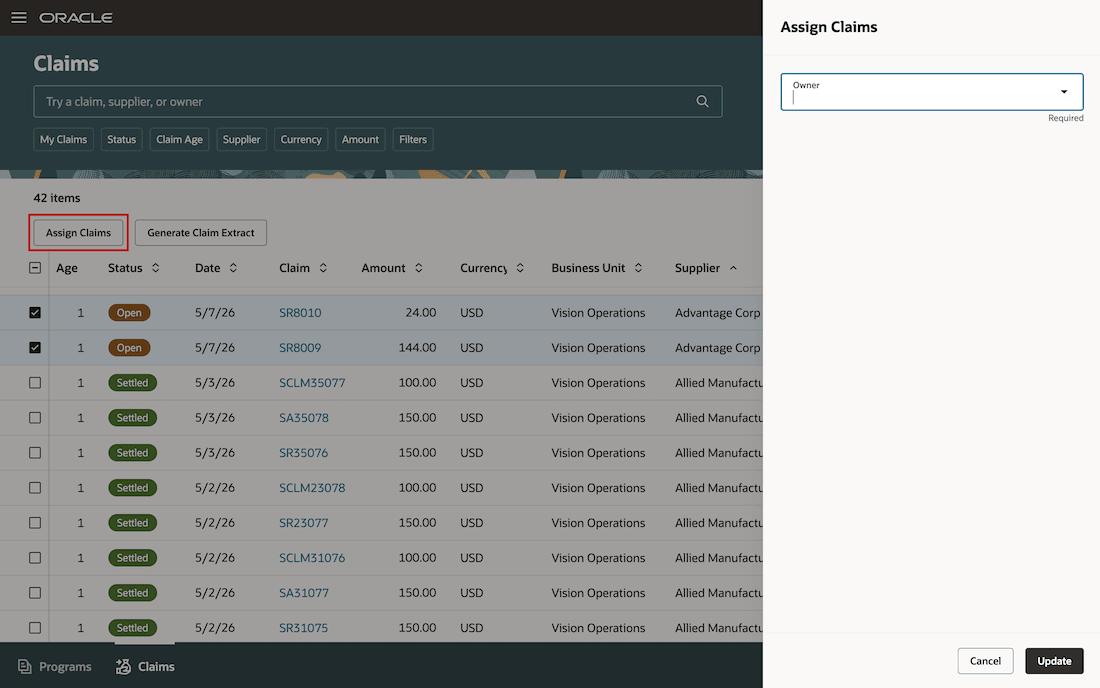Switch to the Programs tab
The image size is (1100, 688).
pyautogui.click(x=55, y=666)
